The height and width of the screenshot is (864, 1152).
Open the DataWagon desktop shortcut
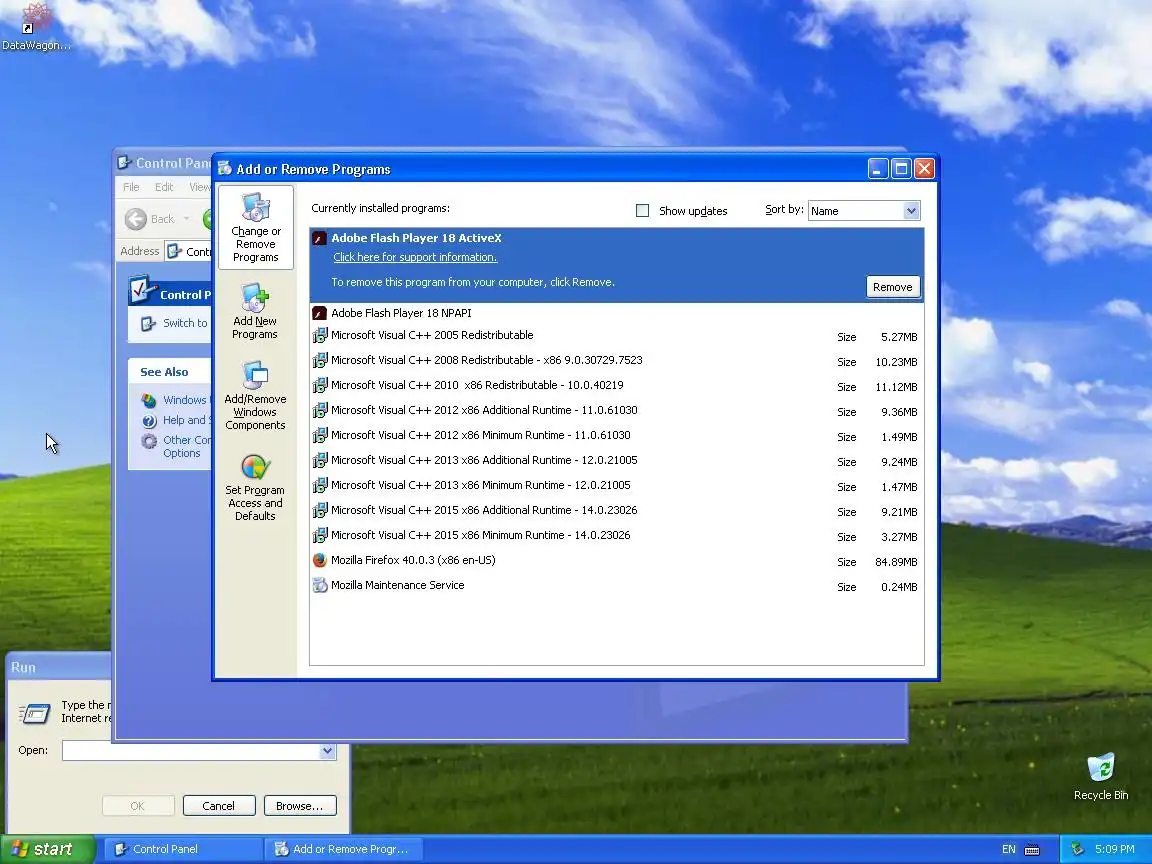coord(36,26)
